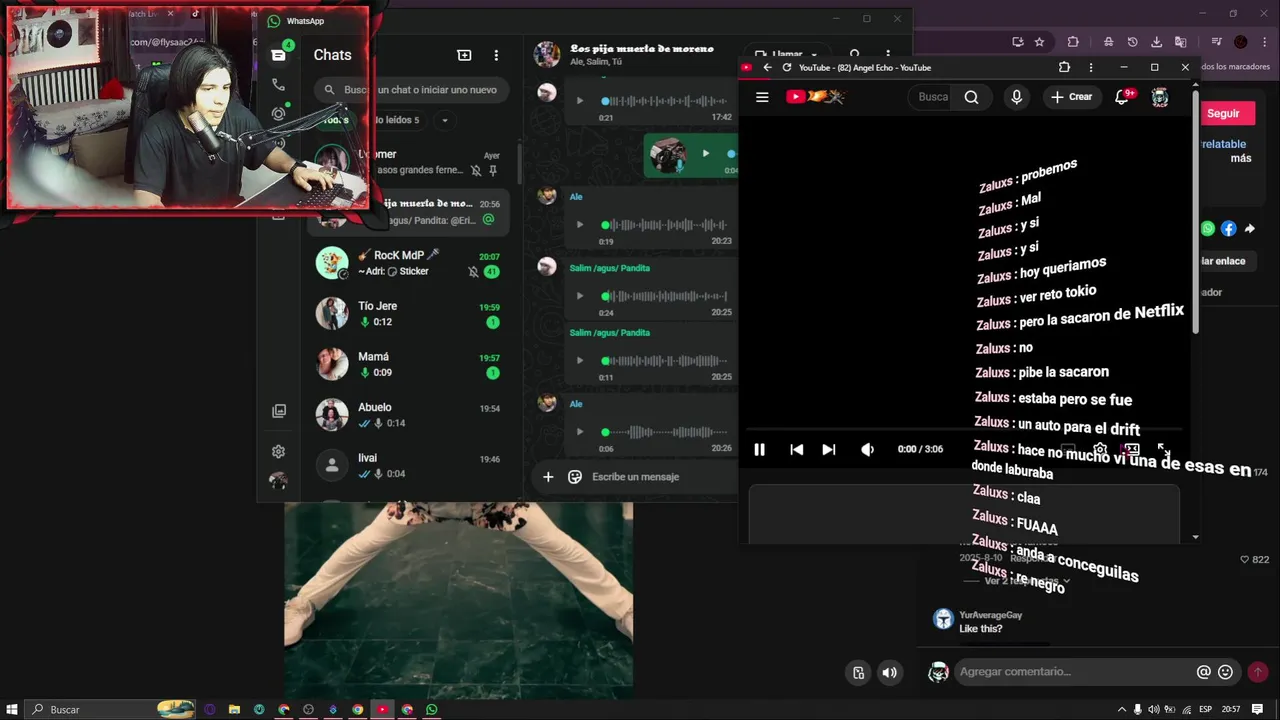This screenshot has height=720, width=1280.
Task: Skip to the previous YouTube video
Action: (796, 450)
